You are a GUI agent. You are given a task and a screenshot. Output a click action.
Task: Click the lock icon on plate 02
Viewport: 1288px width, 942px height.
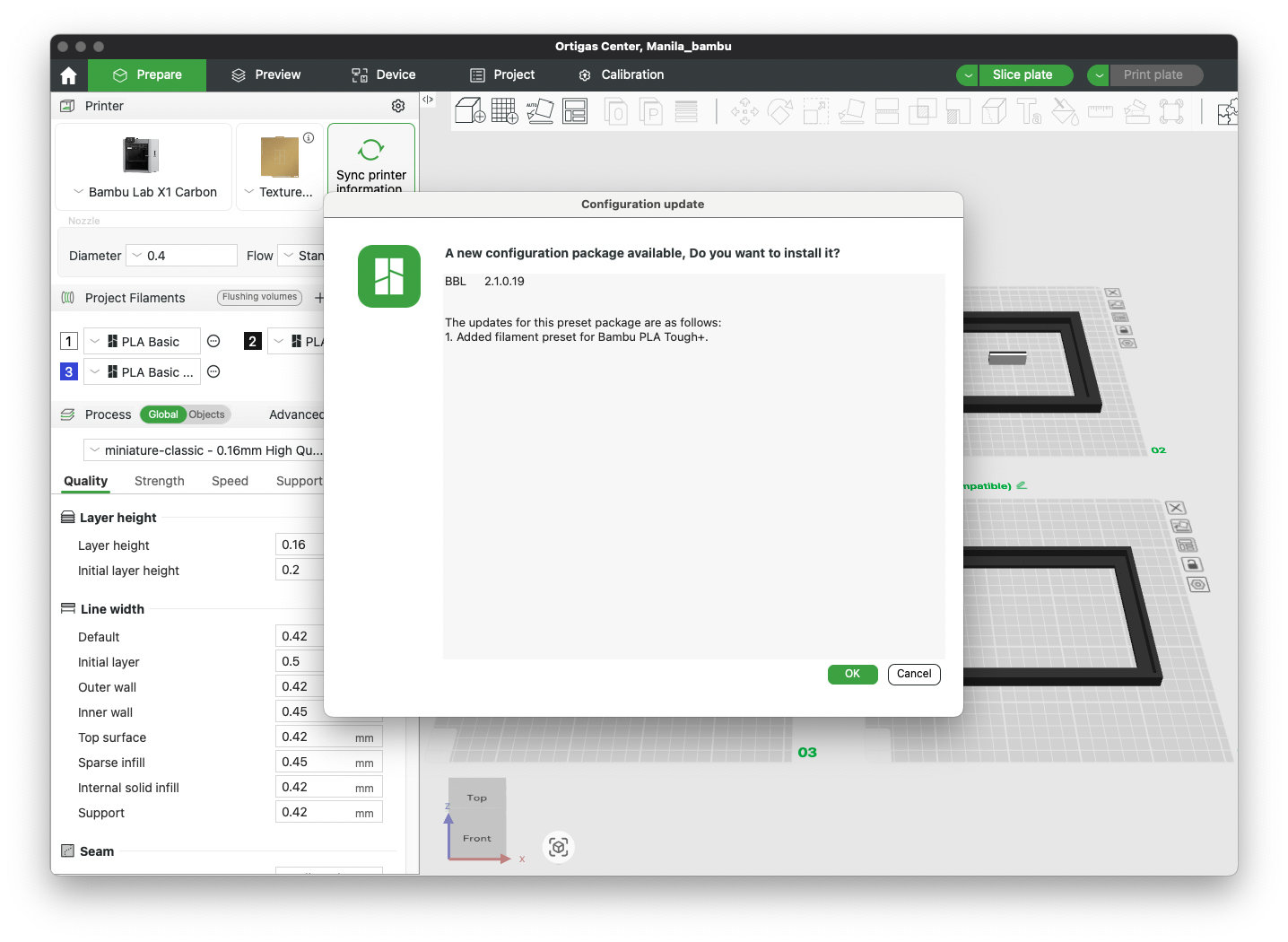(x=1124, y=329)
